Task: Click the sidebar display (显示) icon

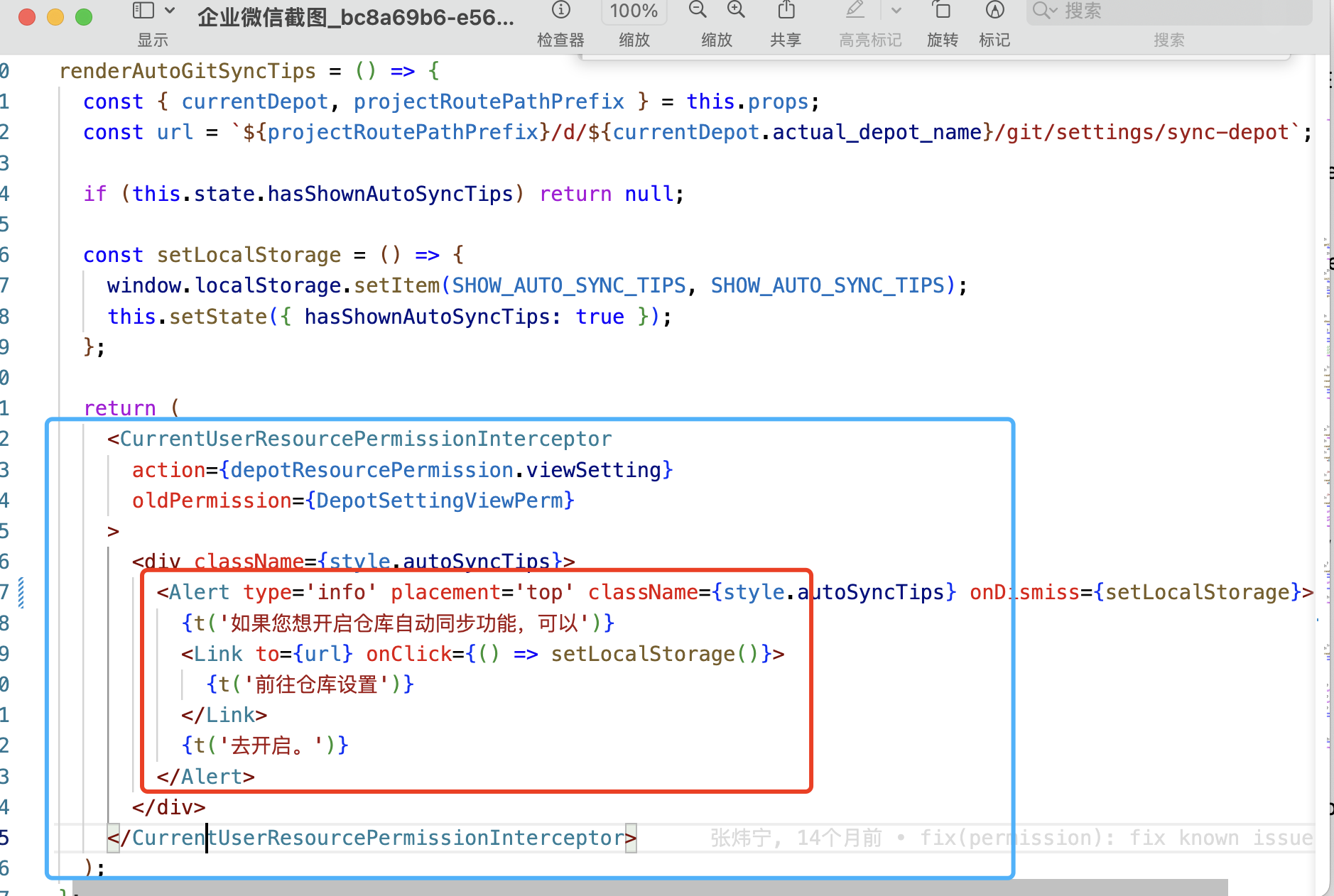Action: pyautogui.click(x=142, y=10)
